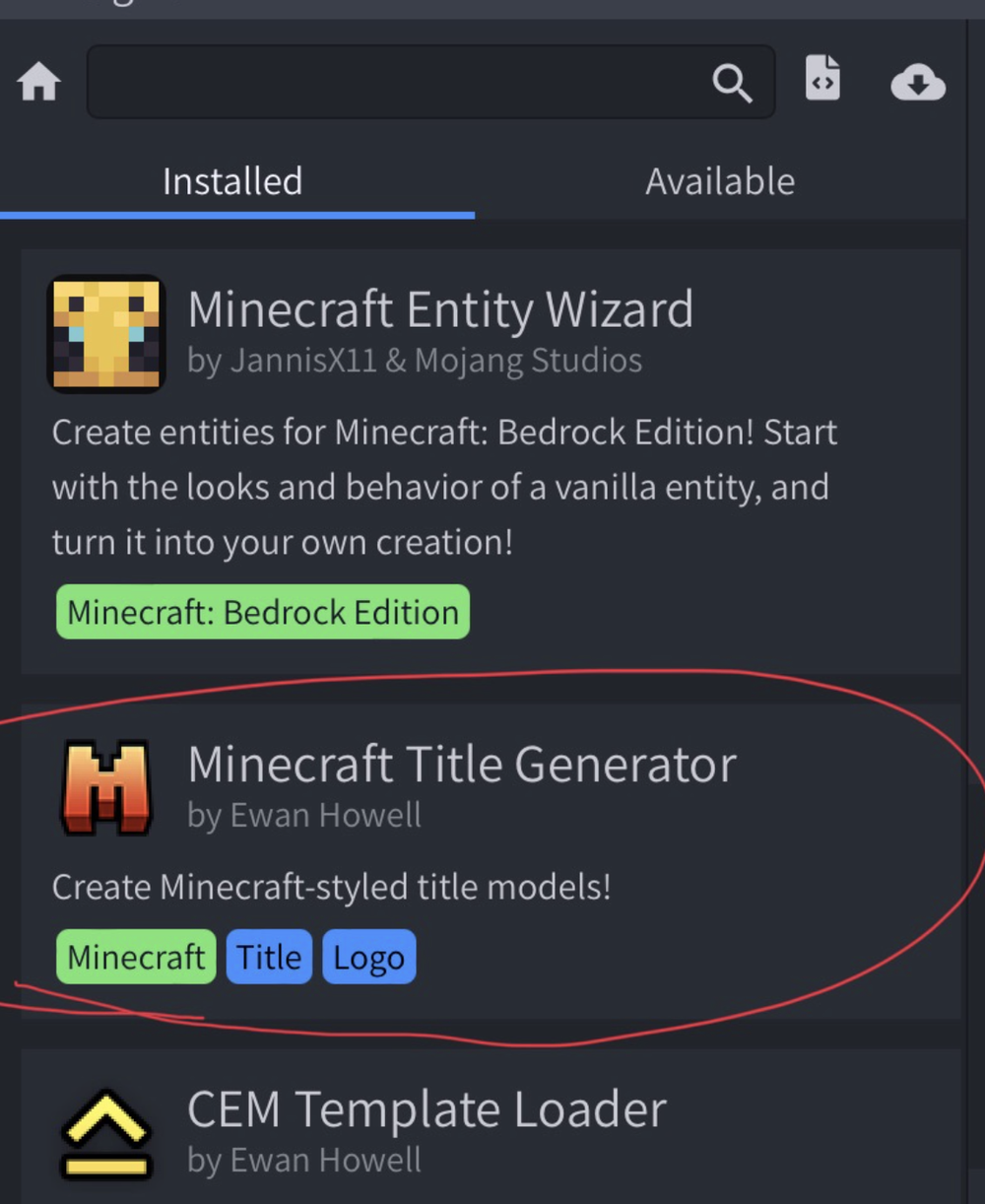The height and width of the screenshot is (1204, 985).
Task: Click the blue Title tag
Action: point(269,957)
